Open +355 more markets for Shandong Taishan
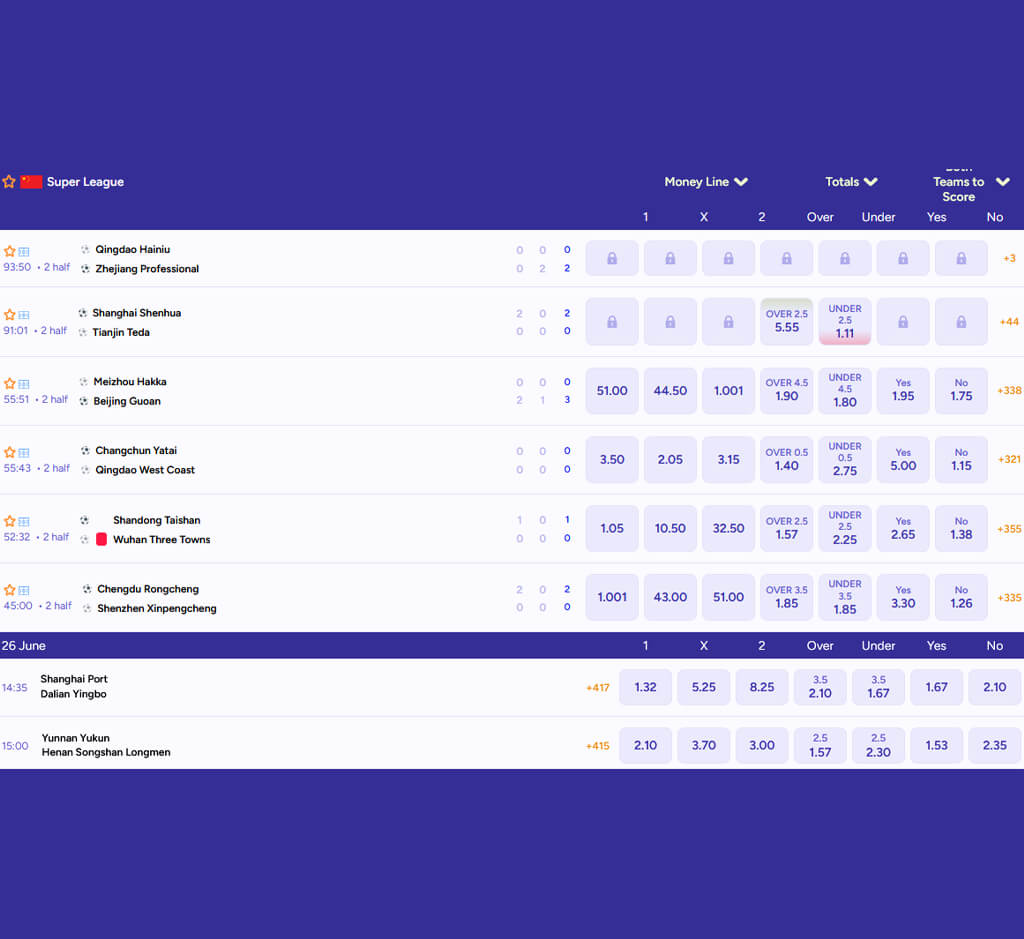 click(1009, 528)
